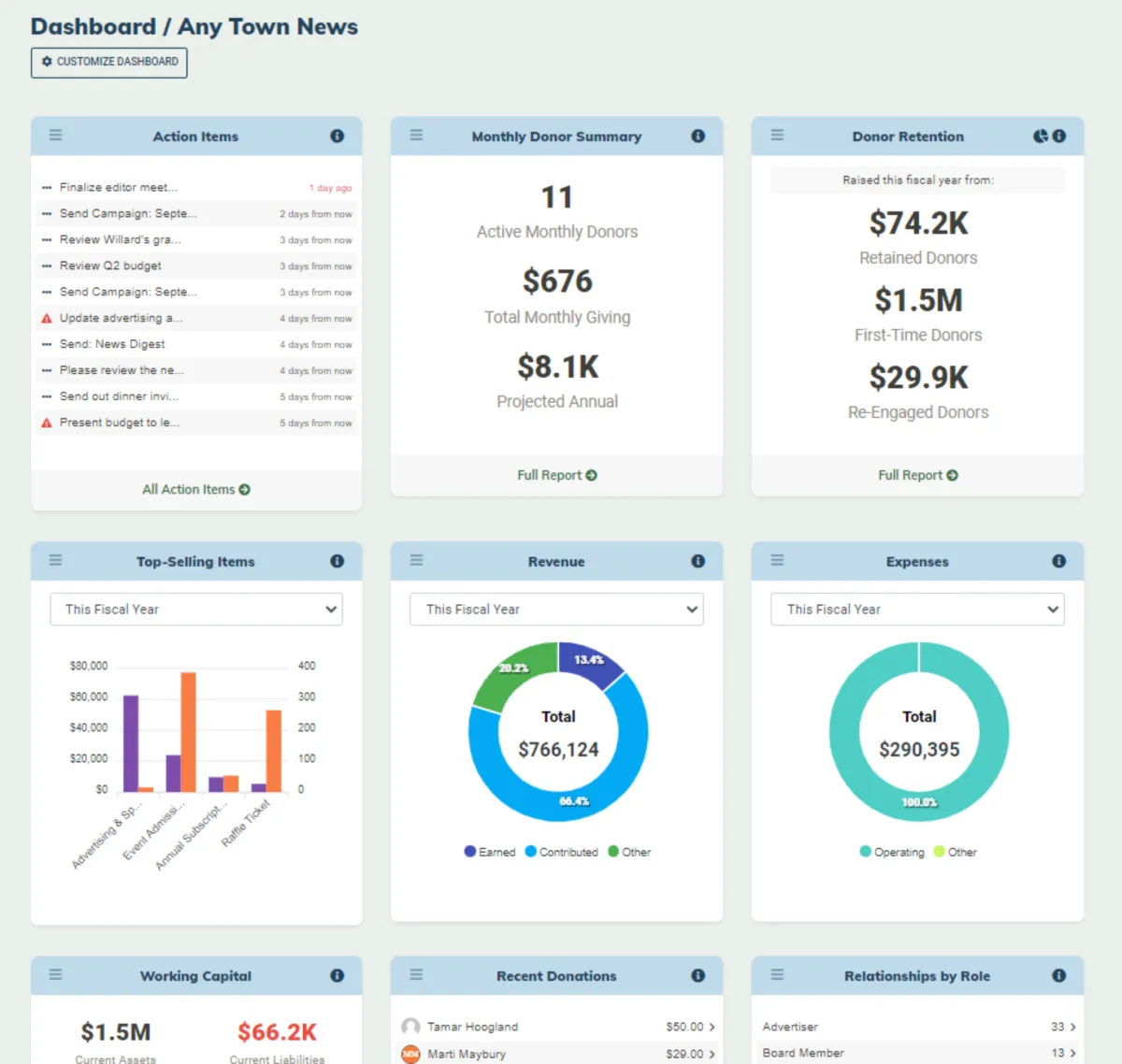The image size is (1122, 1064).
Task: Toggle the Other legend item in Revenue
Action: [629, 852]
